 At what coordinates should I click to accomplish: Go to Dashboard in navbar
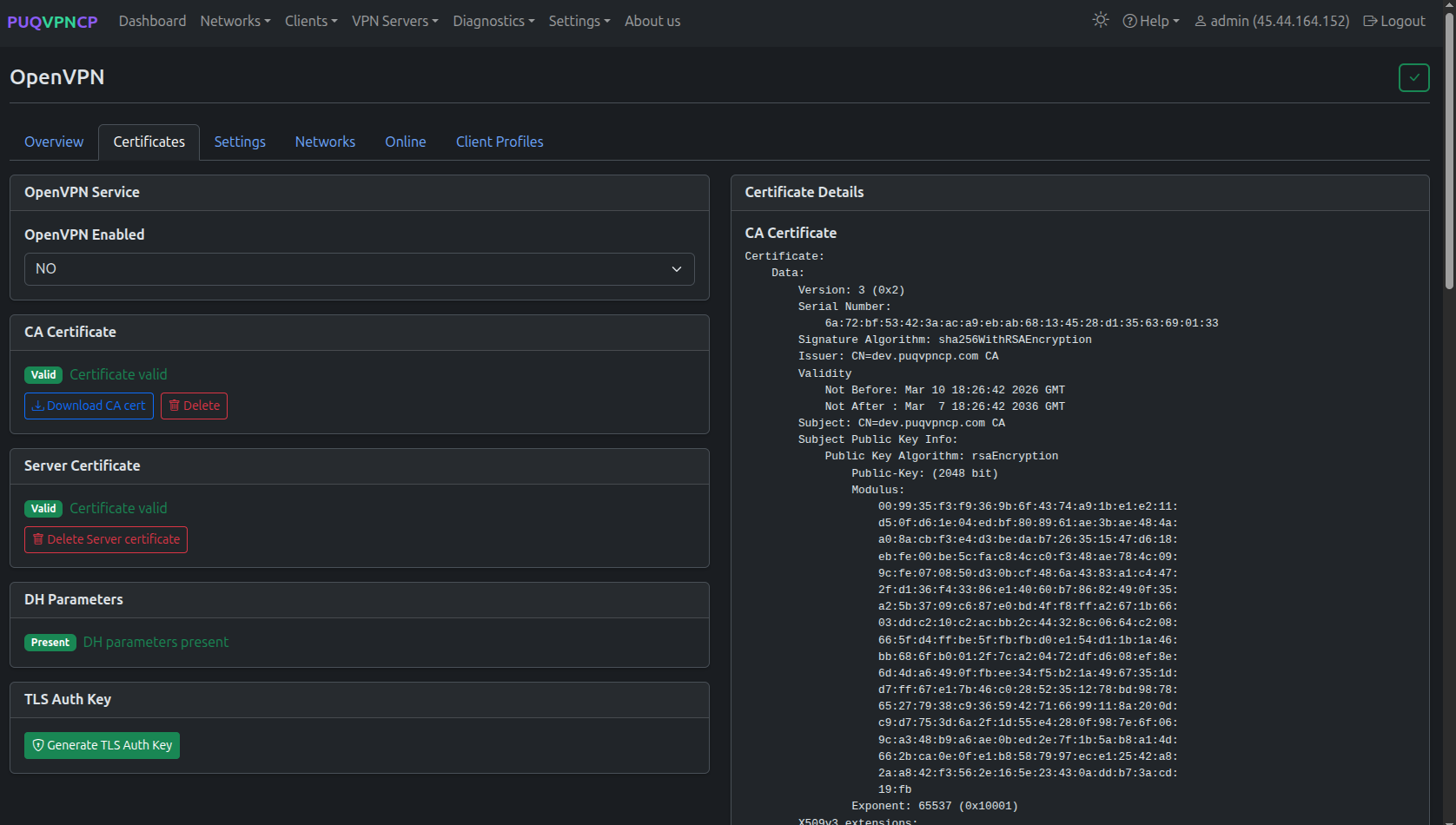[x=152, y=21]
